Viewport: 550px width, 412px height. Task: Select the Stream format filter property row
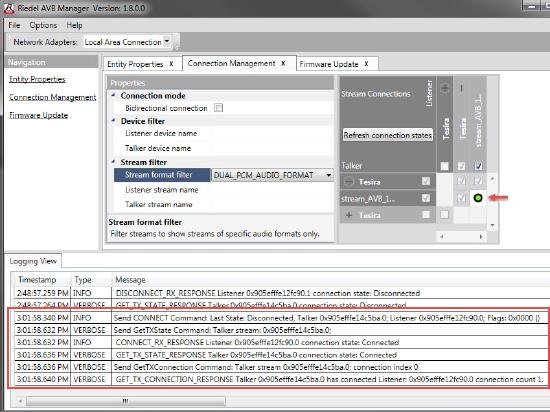[x=162, y=175]
